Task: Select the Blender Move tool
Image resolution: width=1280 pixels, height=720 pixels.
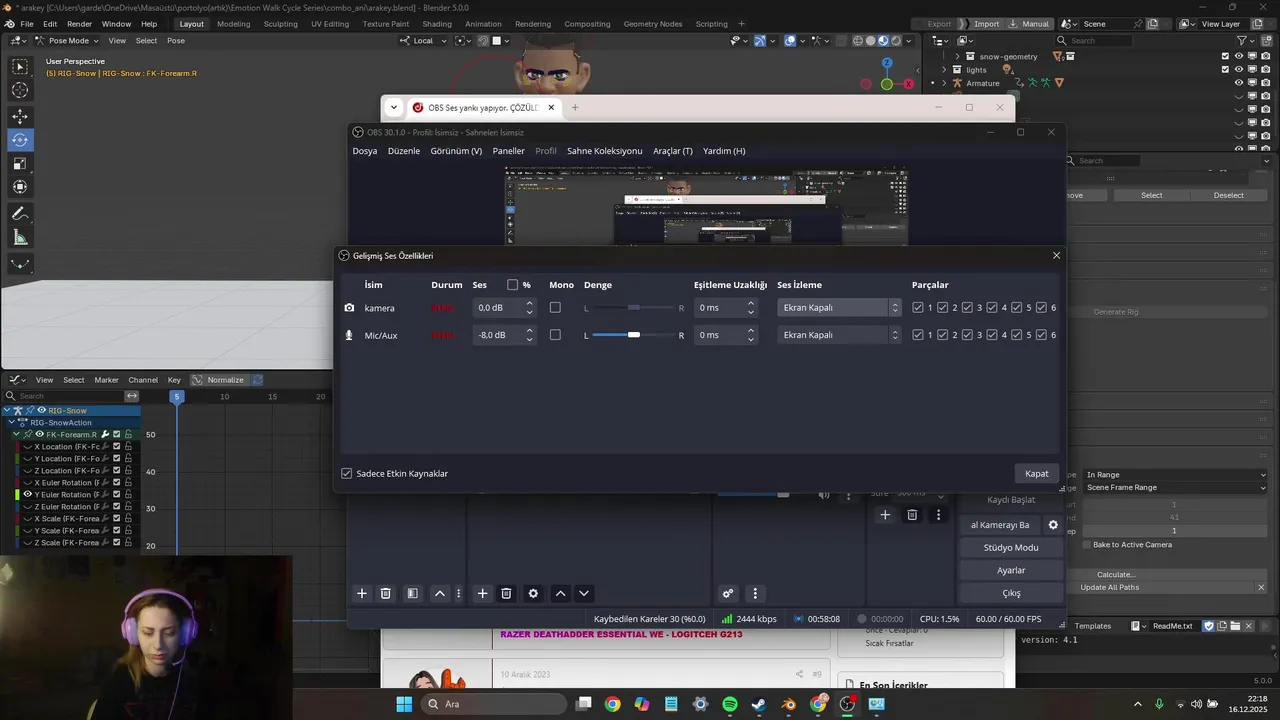Action: [x=20, y=117]
